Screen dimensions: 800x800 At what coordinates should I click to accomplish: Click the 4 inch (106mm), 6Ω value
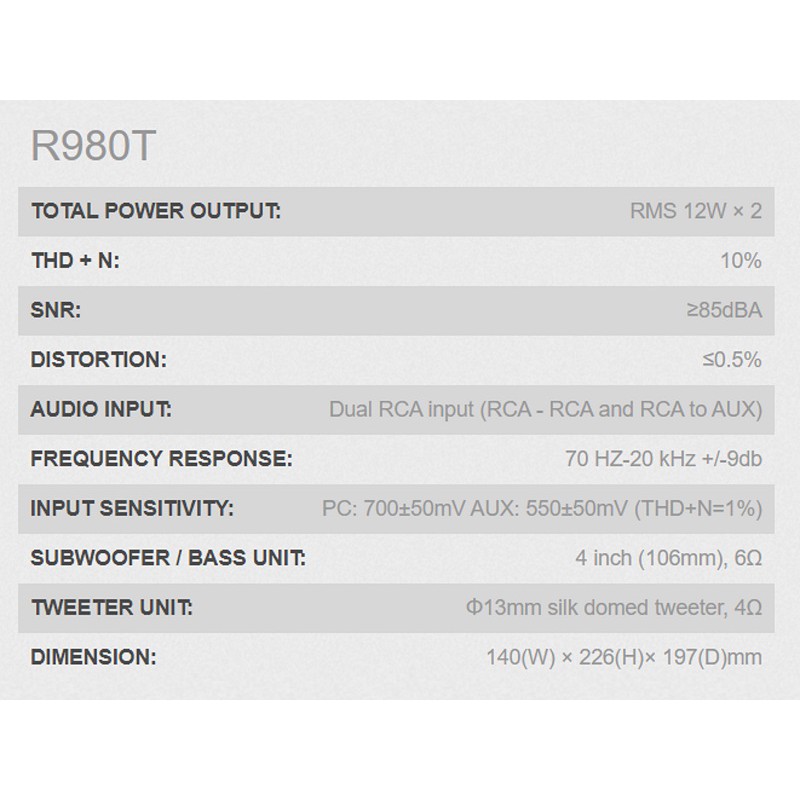[x=668, y=558]
